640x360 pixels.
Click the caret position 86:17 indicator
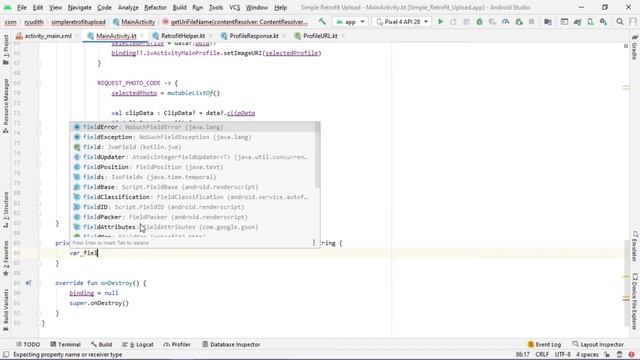click(522, 354)
